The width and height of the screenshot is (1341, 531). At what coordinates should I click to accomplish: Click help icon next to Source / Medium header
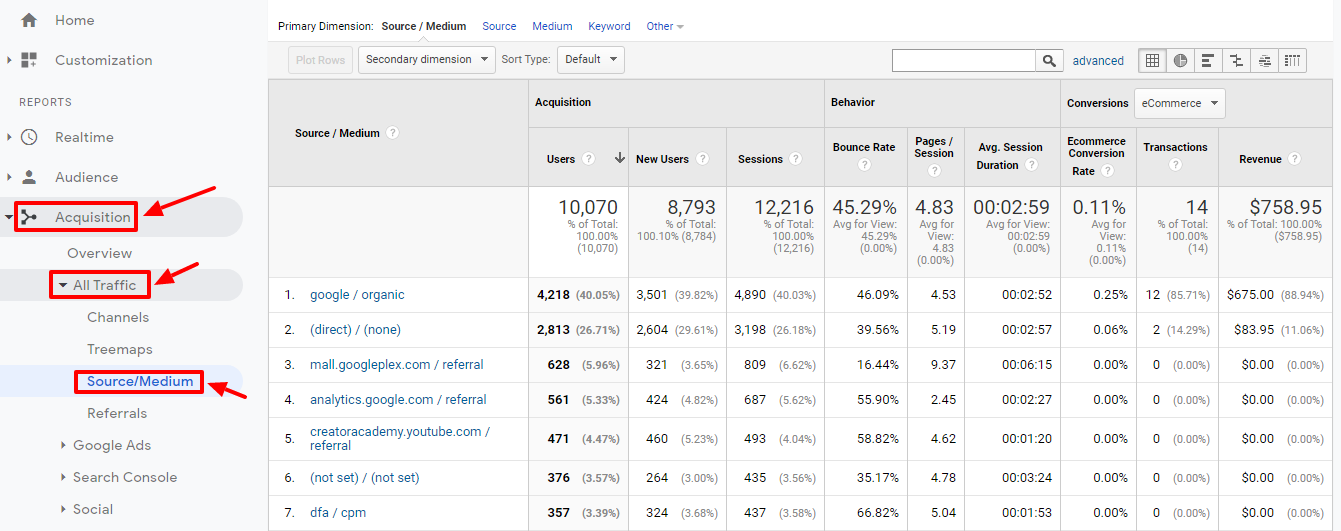point(393,133)
